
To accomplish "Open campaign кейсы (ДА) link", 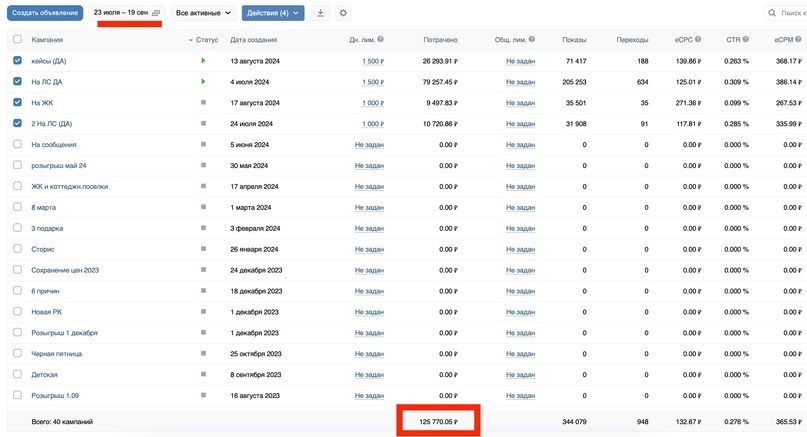I will click(x=48, y=61).
